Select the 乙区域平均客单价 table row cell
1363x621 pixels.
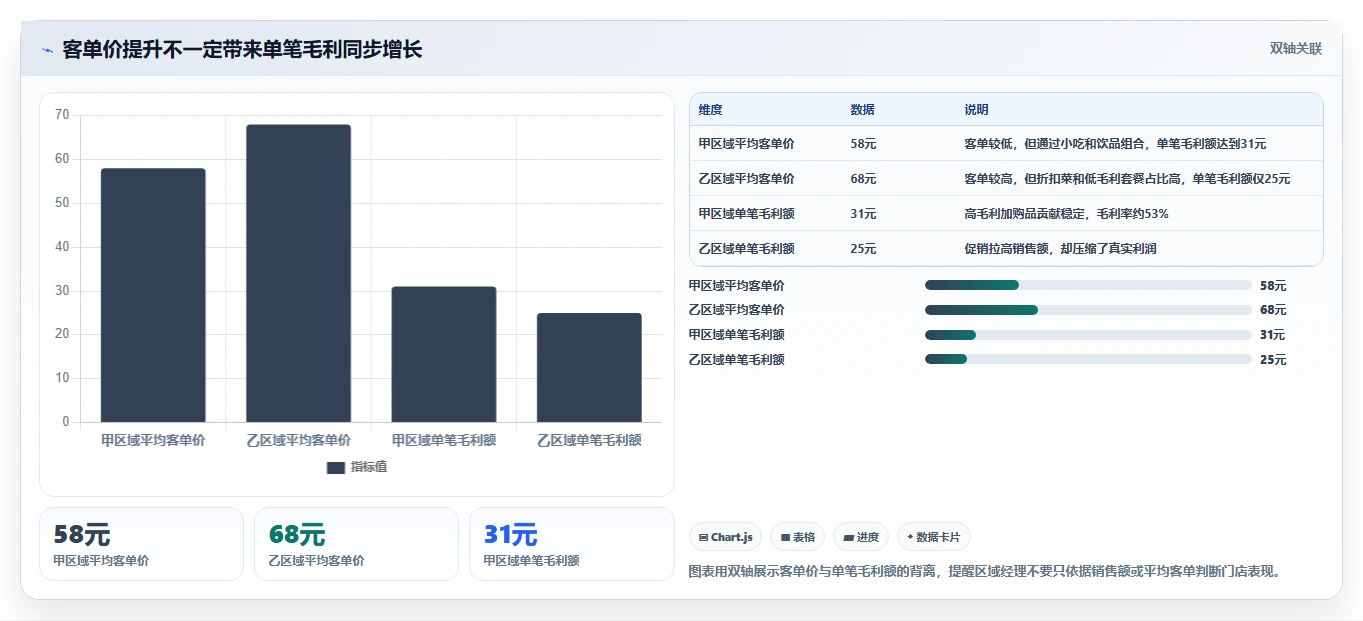746,179
